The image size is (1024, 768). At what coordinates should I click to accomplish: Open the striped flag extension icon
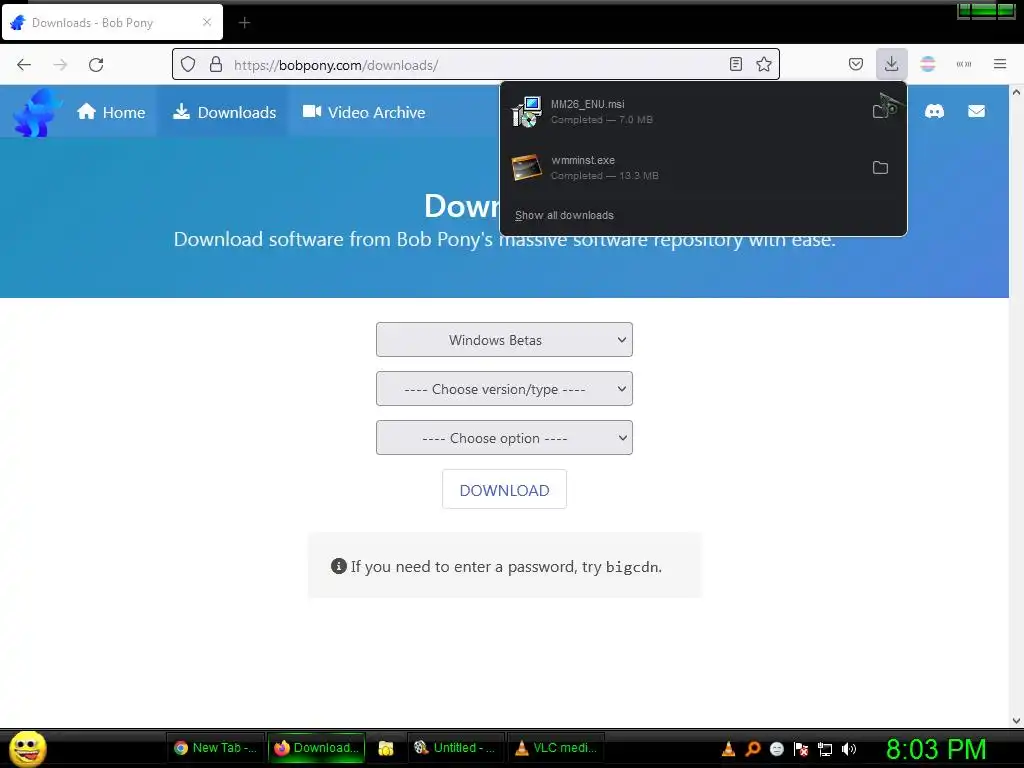928,64
